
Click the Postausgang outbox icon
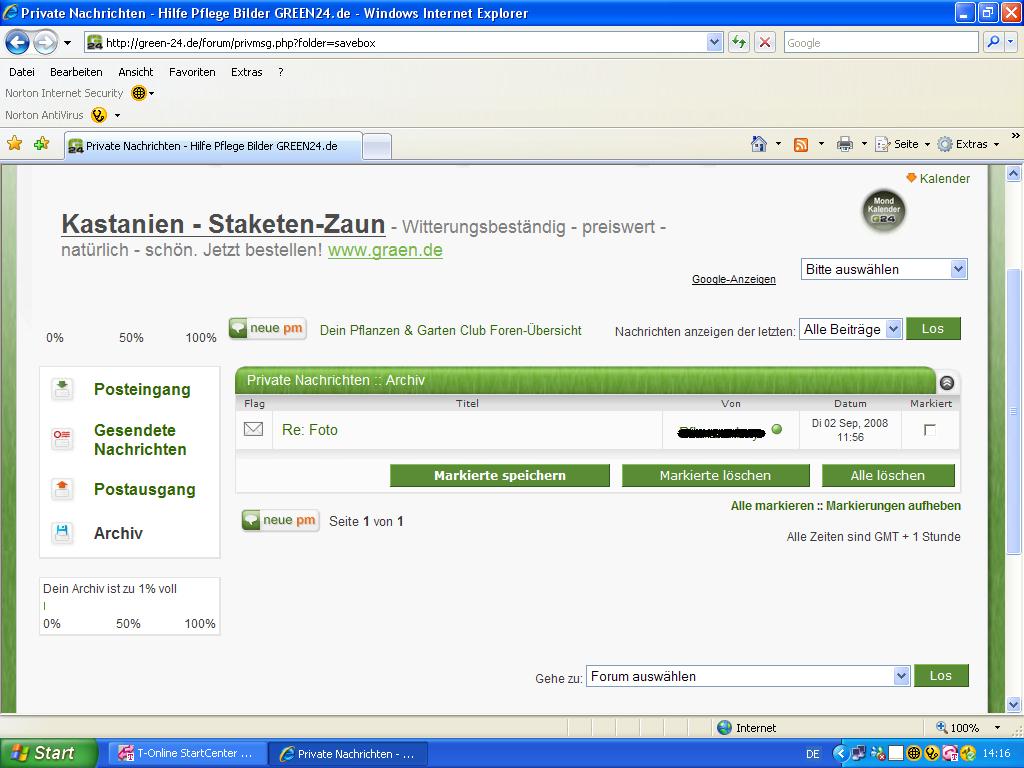click(x=62, y=489)
